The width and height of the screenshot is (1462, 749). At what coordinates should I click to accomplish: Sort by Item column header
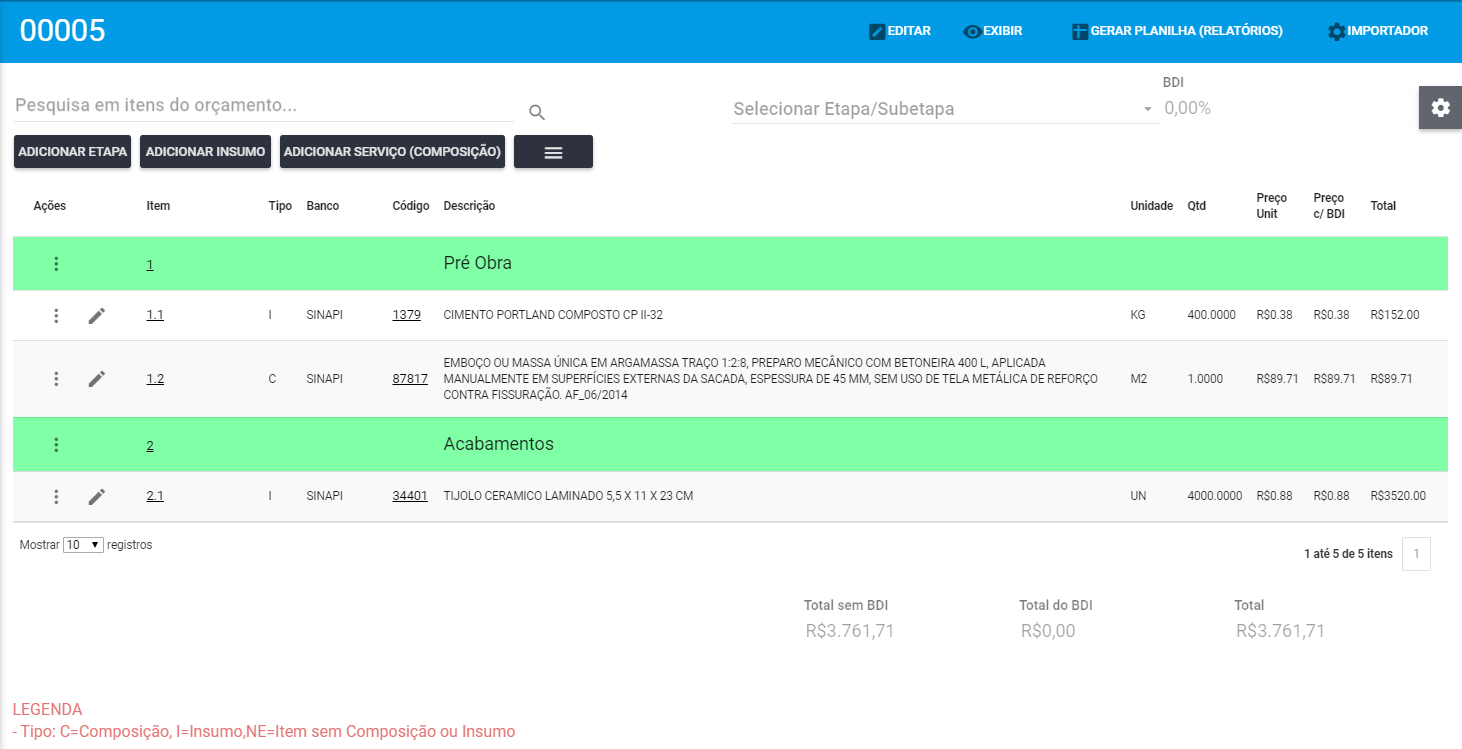tap(158, 206)
